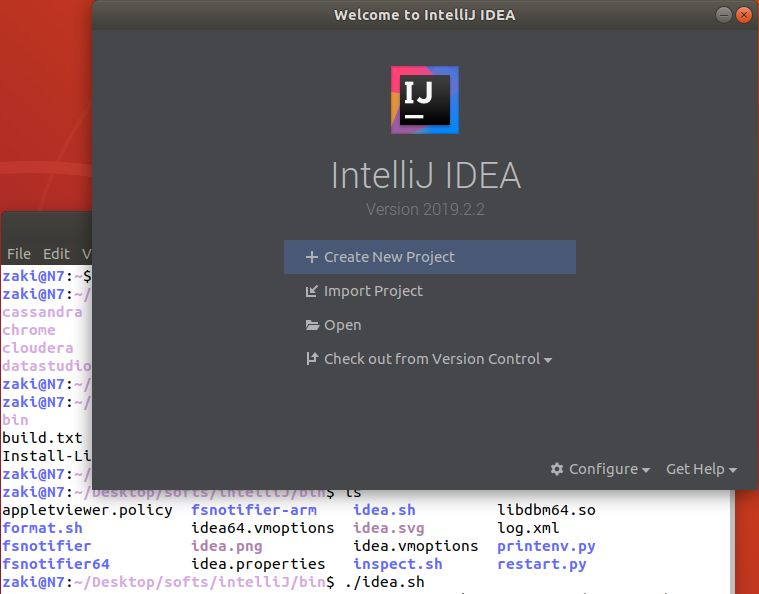Click the import arrow icon beside Import Project
This screenshot has height=594, width=759.
click(x=312, y=291)
